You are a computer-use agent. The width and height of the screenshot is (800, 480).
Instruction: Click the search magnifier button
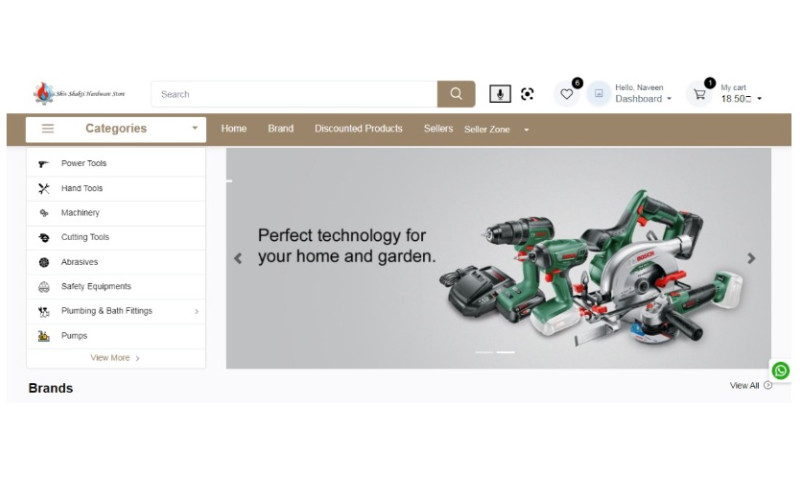(456, 94)
